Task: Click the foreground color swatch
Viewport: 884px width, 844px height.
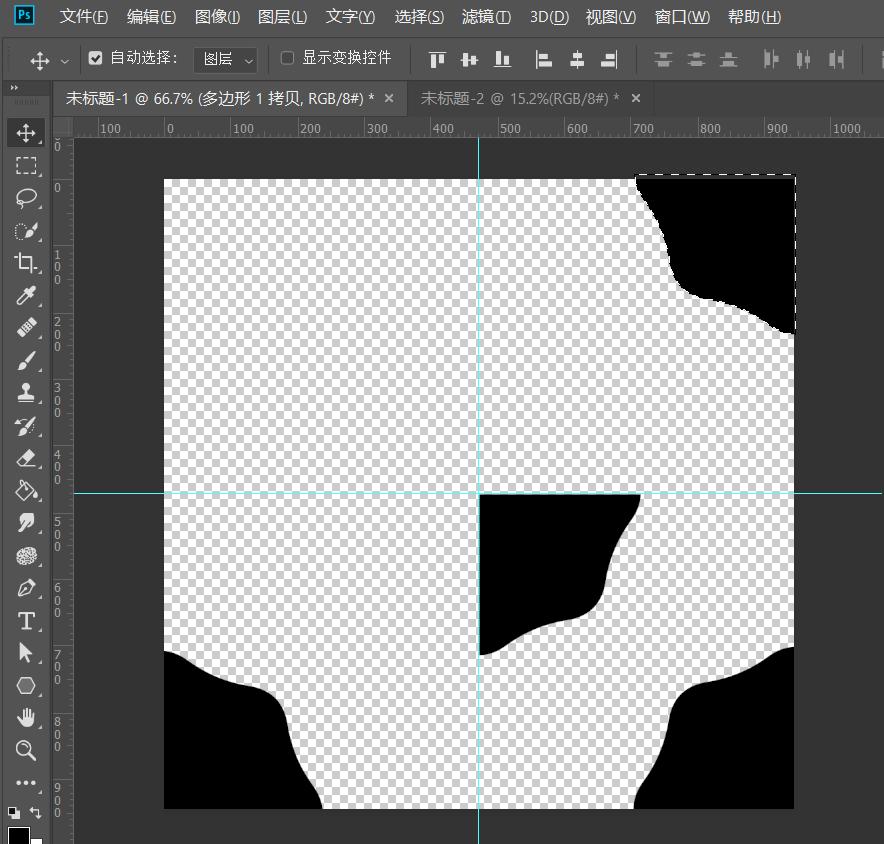Action: click(x=18, y=835)
